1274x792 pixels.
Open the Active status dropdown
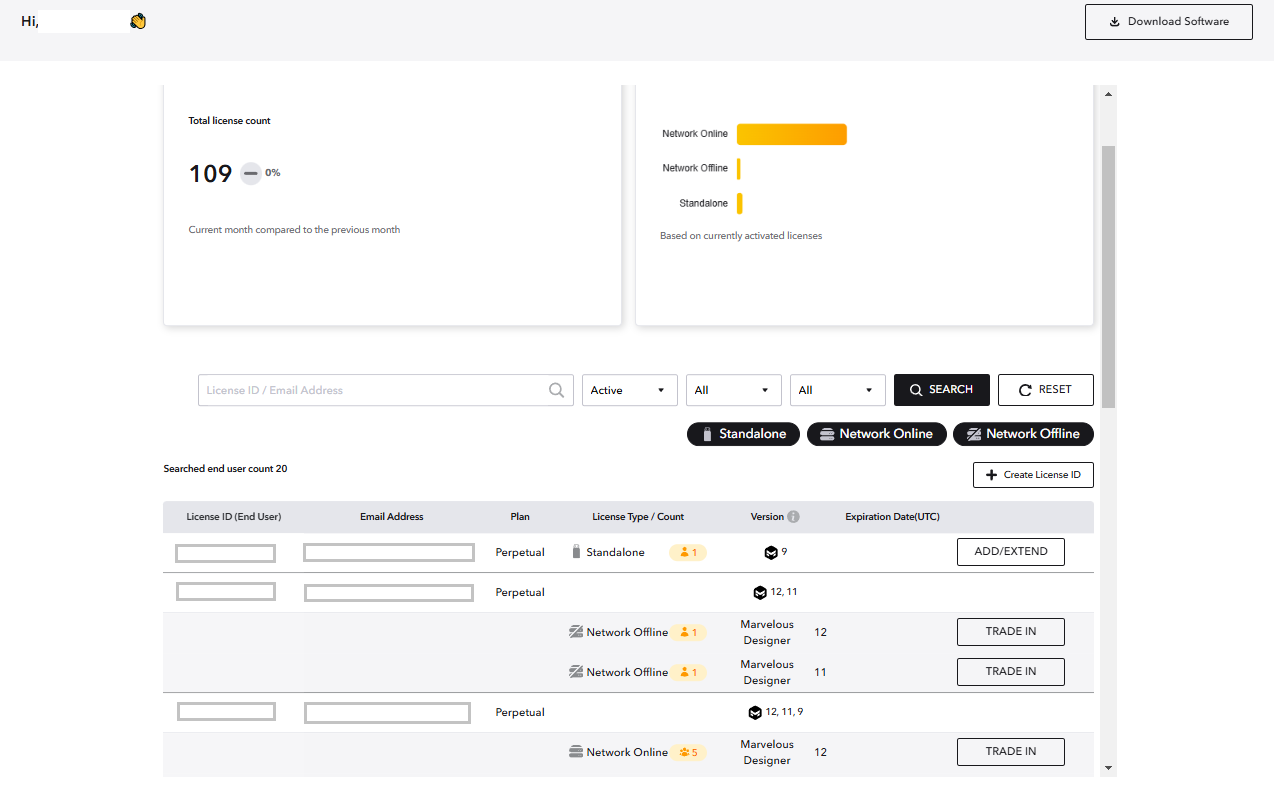[x=629, y=390]
